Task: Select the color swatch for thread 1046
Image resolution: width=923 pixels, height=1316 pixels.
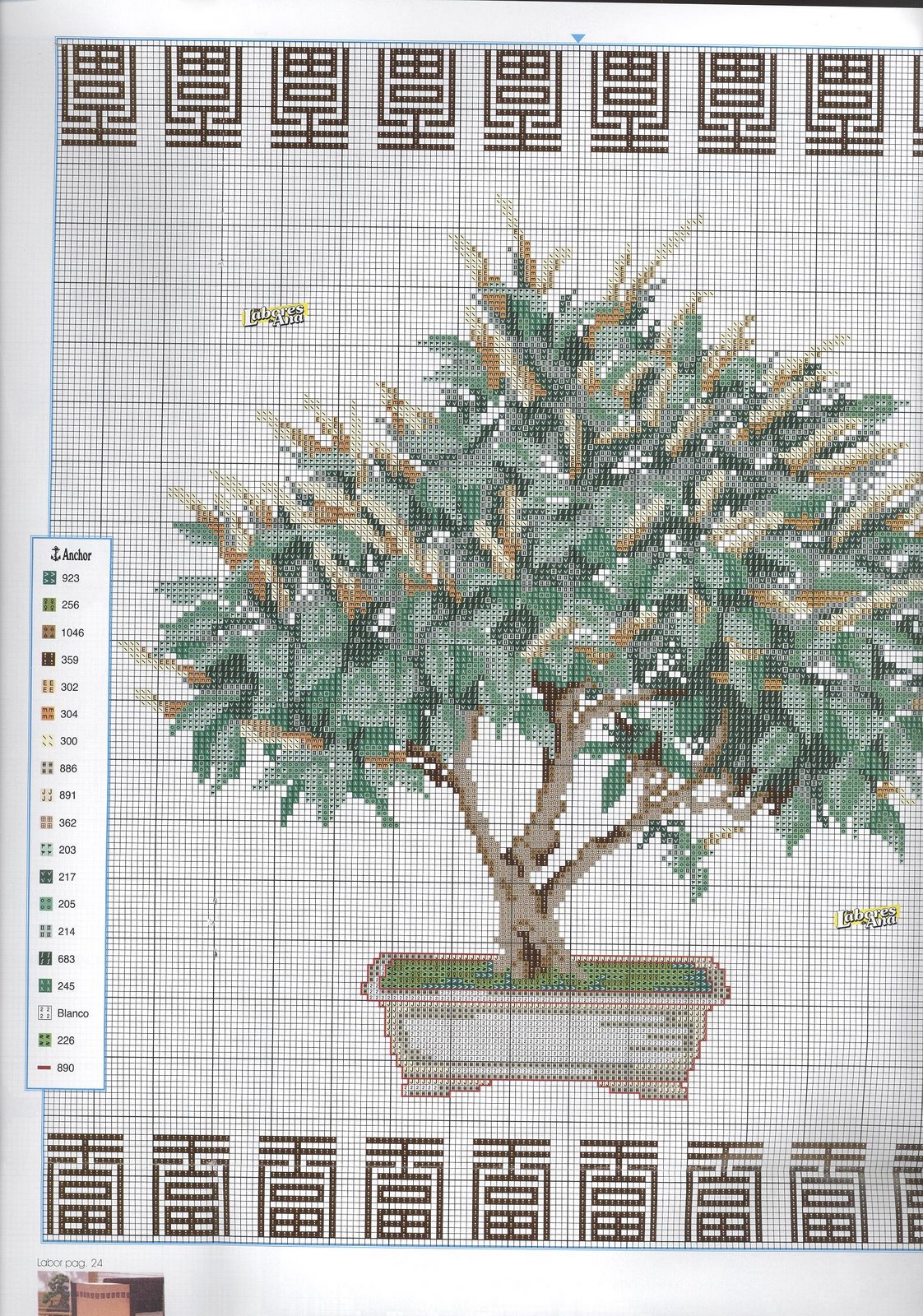Action: (47, 633)
